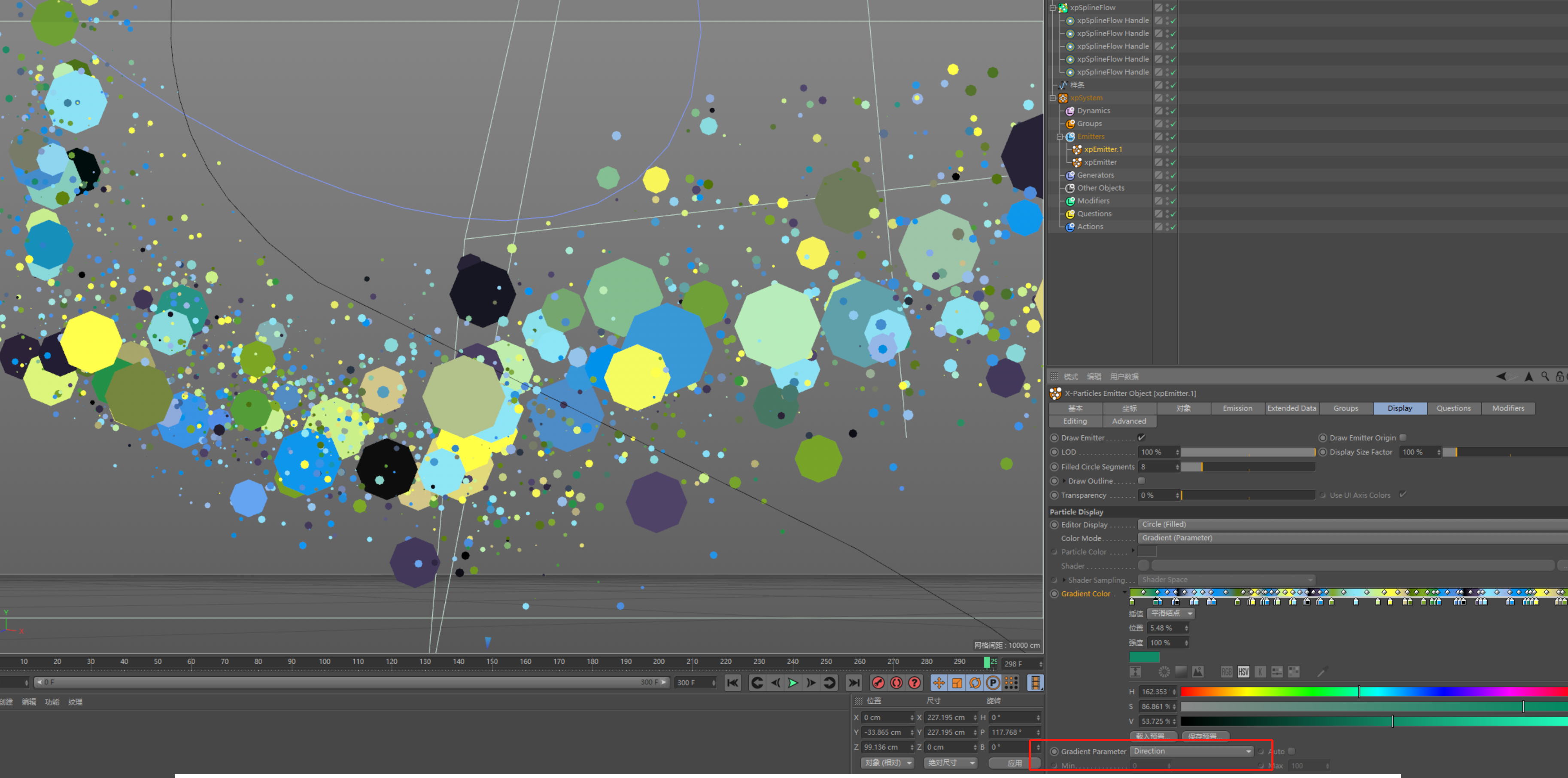This screenshot has height=778, width=1568.
Task: Open the Gradient Parameter Direction dropdown
Action: click(1191, 751)
